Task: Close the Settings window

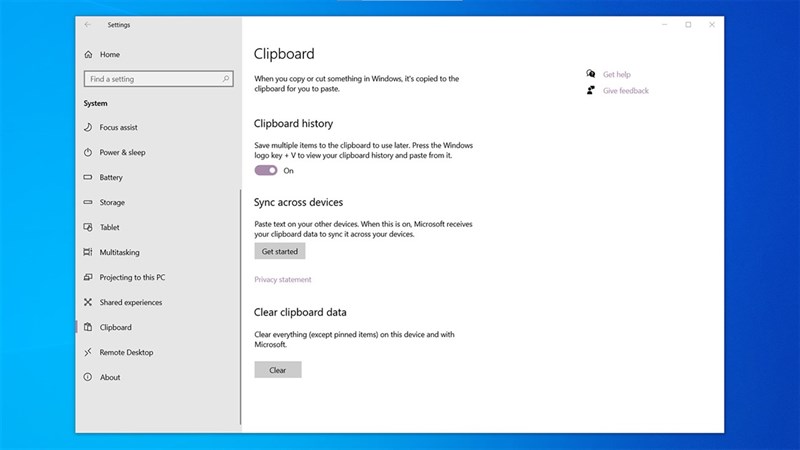Action: [x=712, y=24]
